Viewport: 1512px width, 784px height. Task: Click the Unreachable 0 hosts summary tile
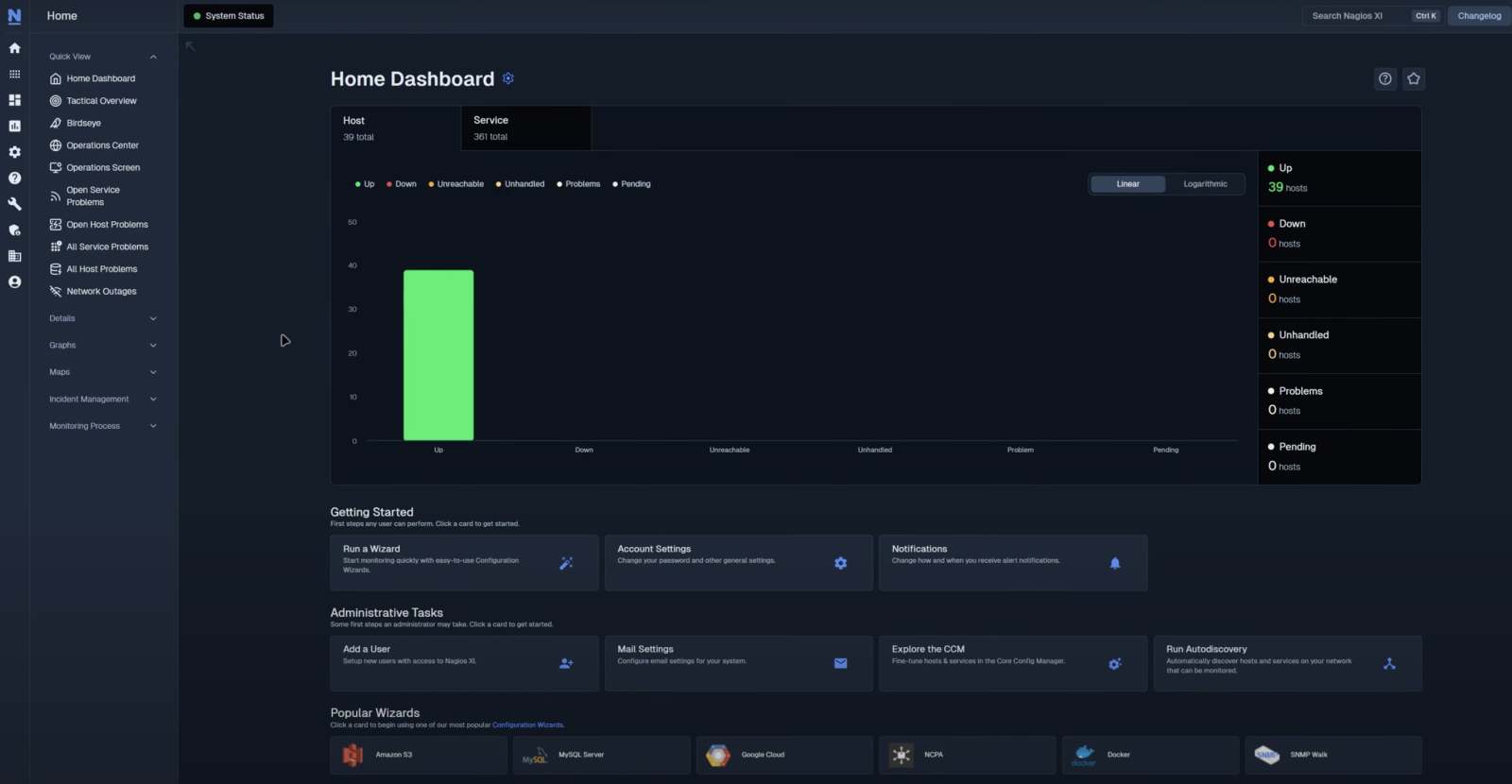pyautogui.click(x=1340, y=290)
